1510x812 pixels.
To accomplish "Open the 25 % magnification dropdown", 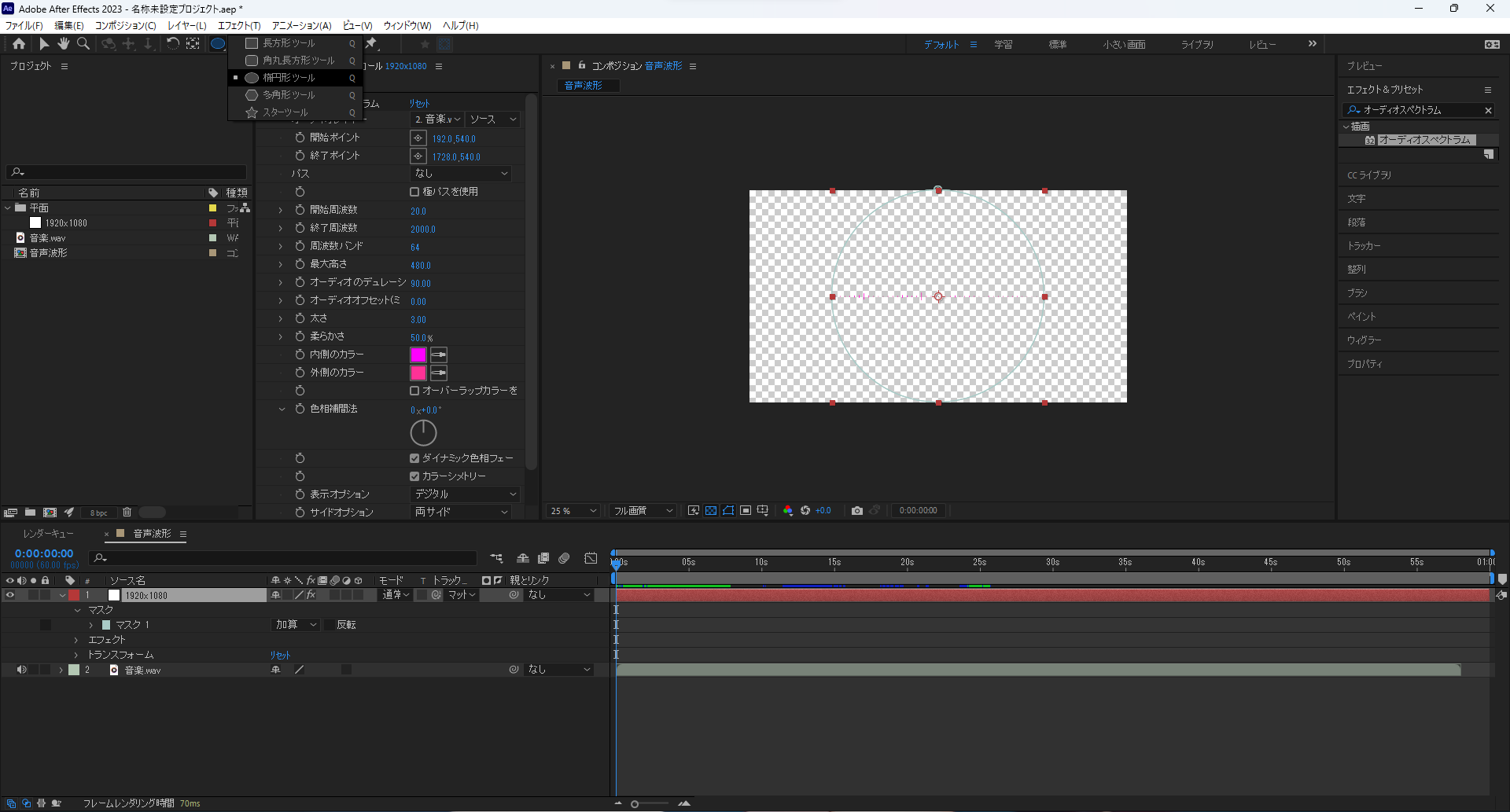I will click(x=573, y=511).
